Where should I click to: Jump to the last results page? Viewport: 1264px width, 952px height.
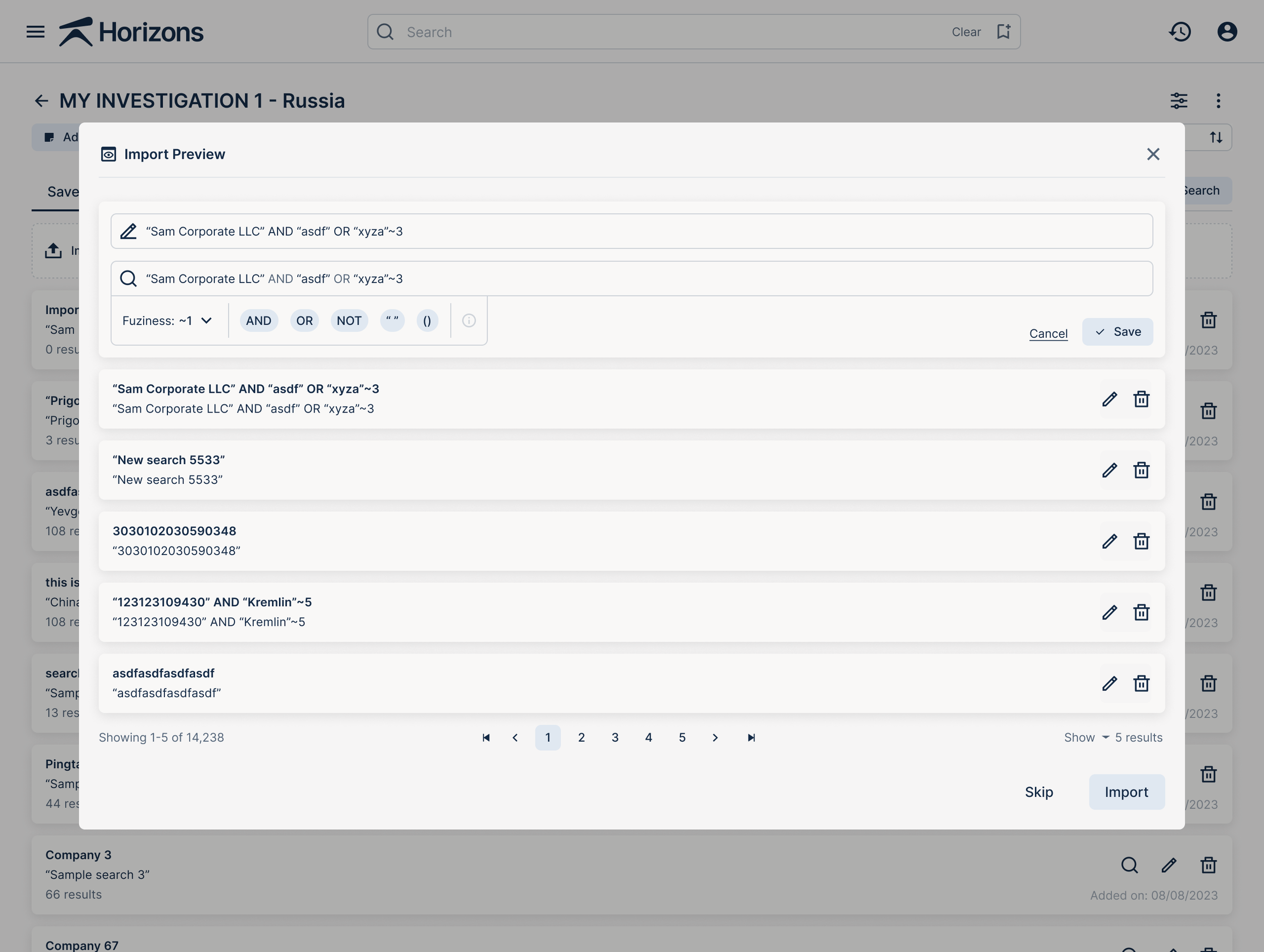coord(751,738)
